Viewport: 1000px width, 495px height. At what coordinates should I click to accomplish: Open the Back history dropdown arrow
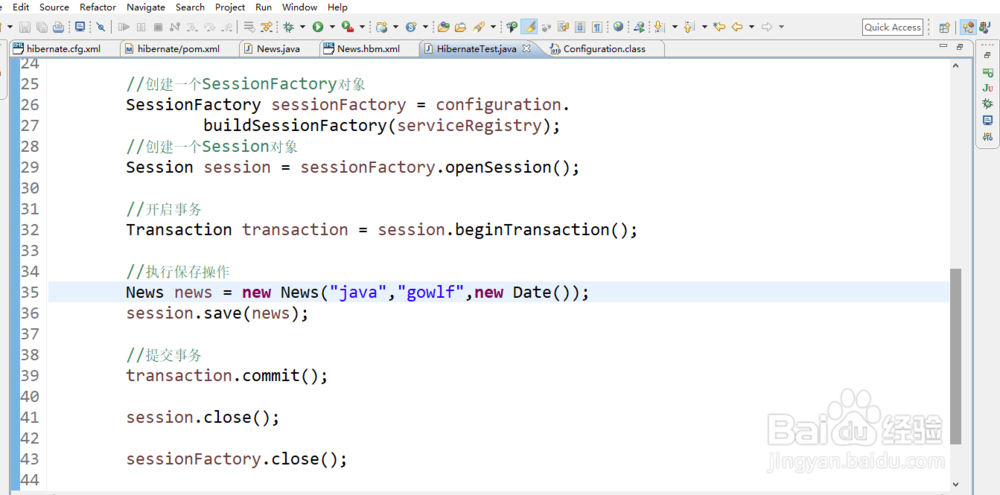(x=751, y=27)
